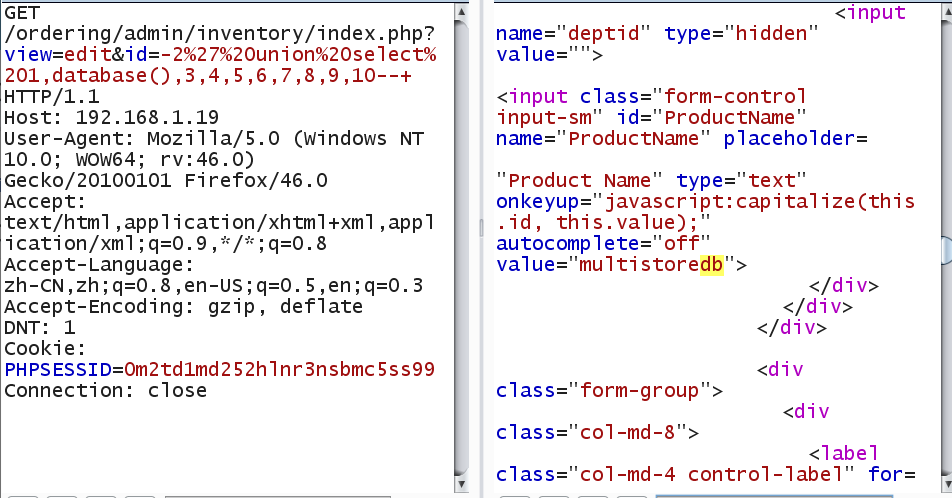Click the '201,database(),3,4,5,6,7,8,9,10--+' payload line

(x=208, y=75)
